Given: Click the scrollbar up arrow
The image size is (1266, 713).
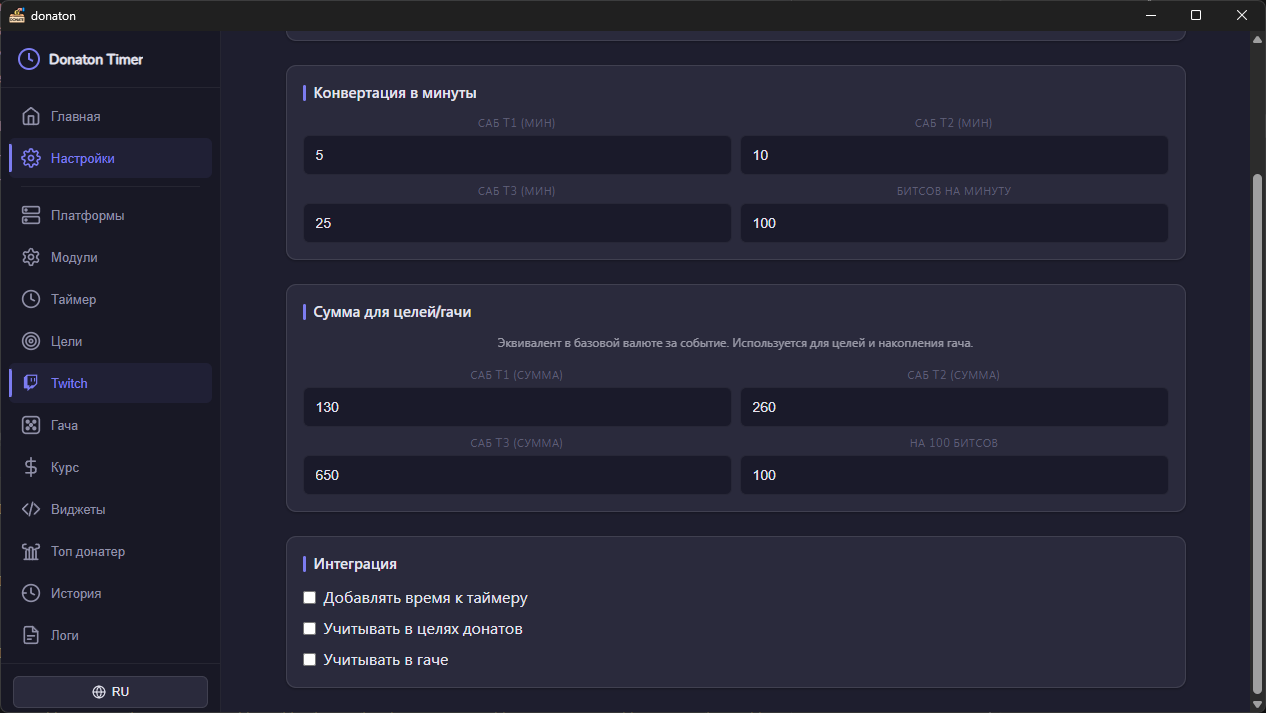Looking at the screenshot, I should 1258,38.
